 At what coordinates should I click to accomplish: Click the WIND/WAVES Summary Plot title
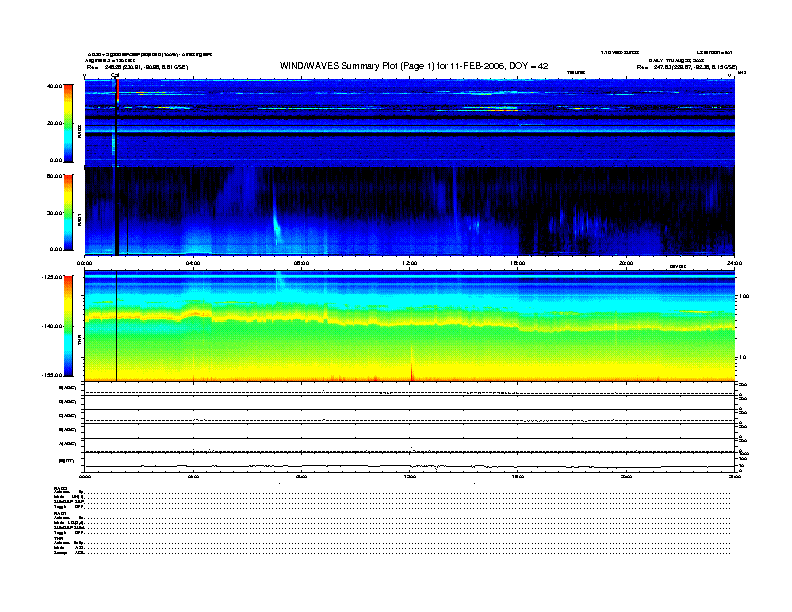coord(414,66)
